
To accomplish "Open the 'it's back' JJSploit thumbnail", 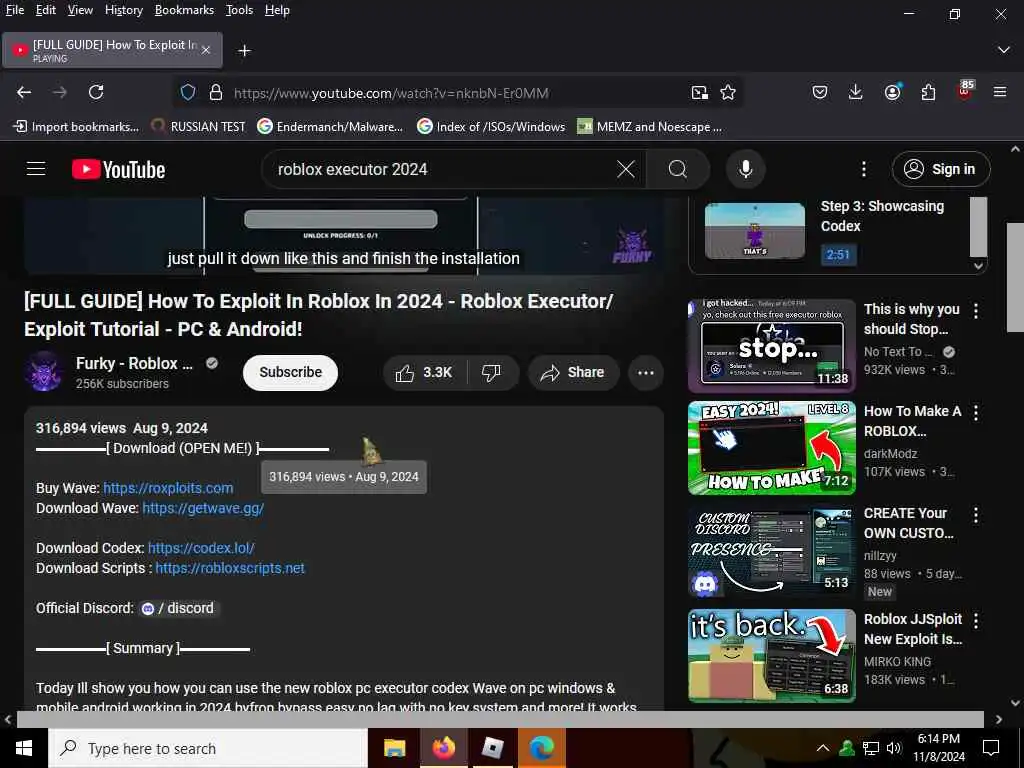I will coord(771,656).
